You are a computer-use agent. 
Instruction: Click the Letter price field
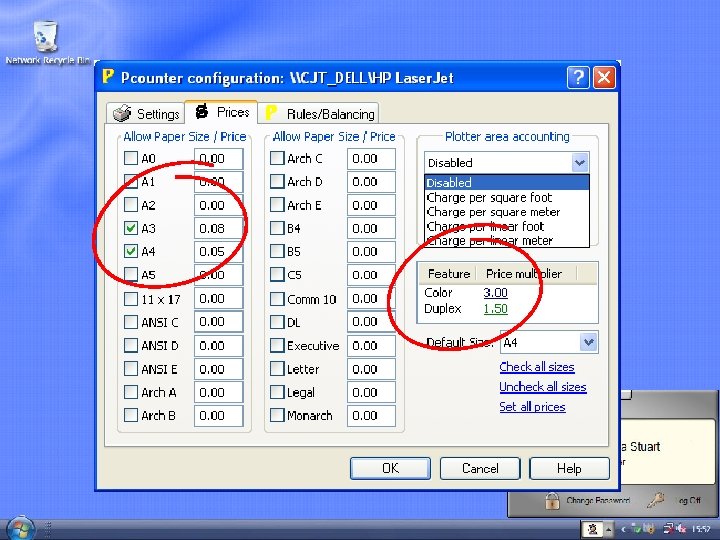click(x=371, y=369)
